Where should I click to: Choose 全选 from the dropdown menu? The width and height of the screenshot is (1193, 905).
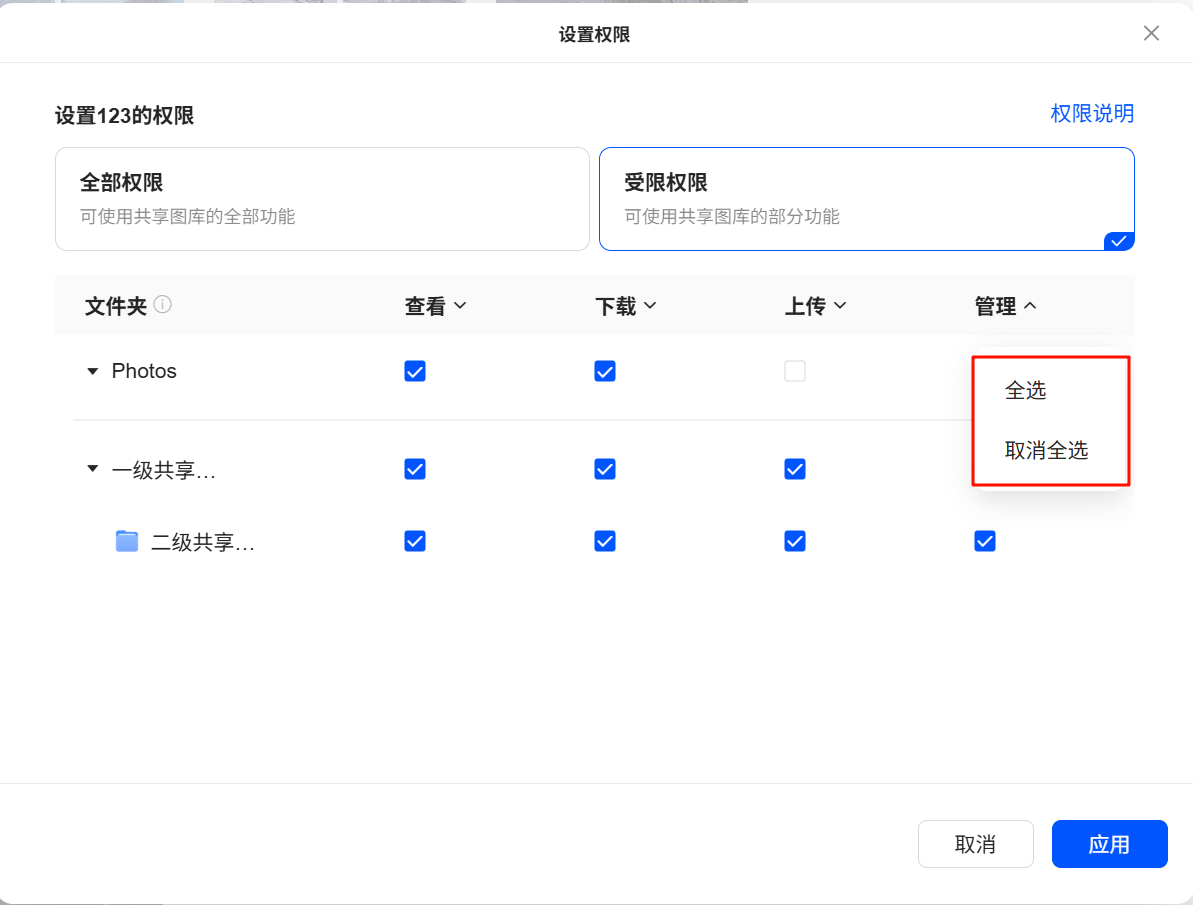tap(1026, 391)
